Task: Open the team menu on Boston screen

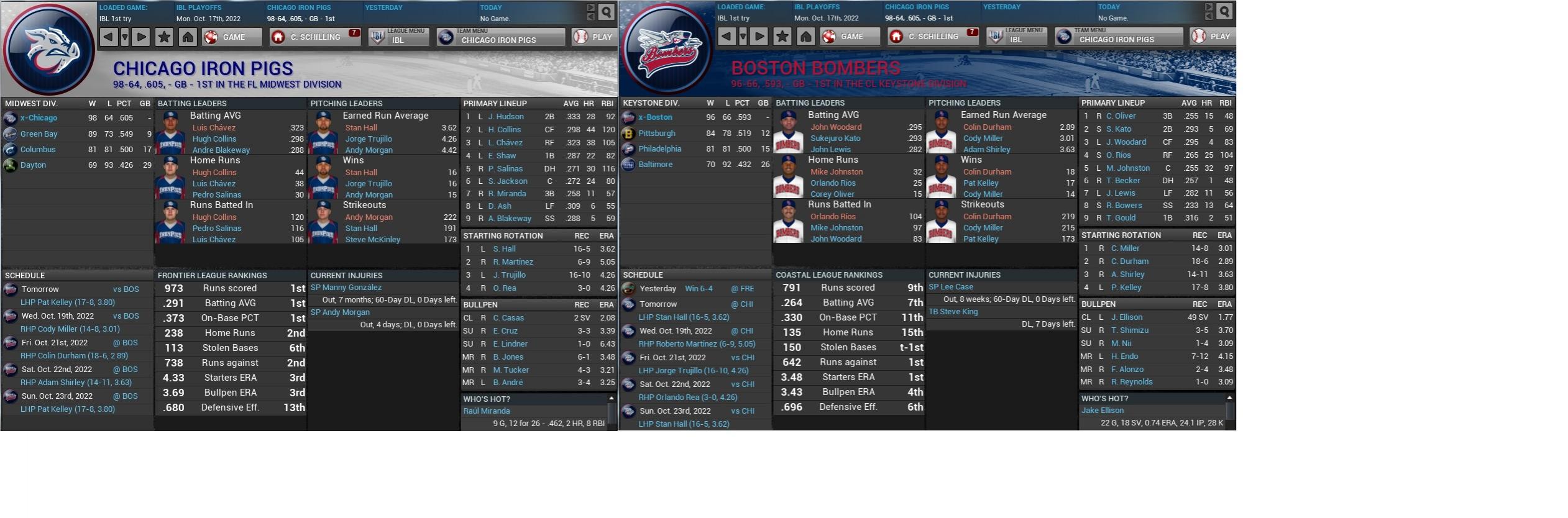Action: [x=1119, y=37]
